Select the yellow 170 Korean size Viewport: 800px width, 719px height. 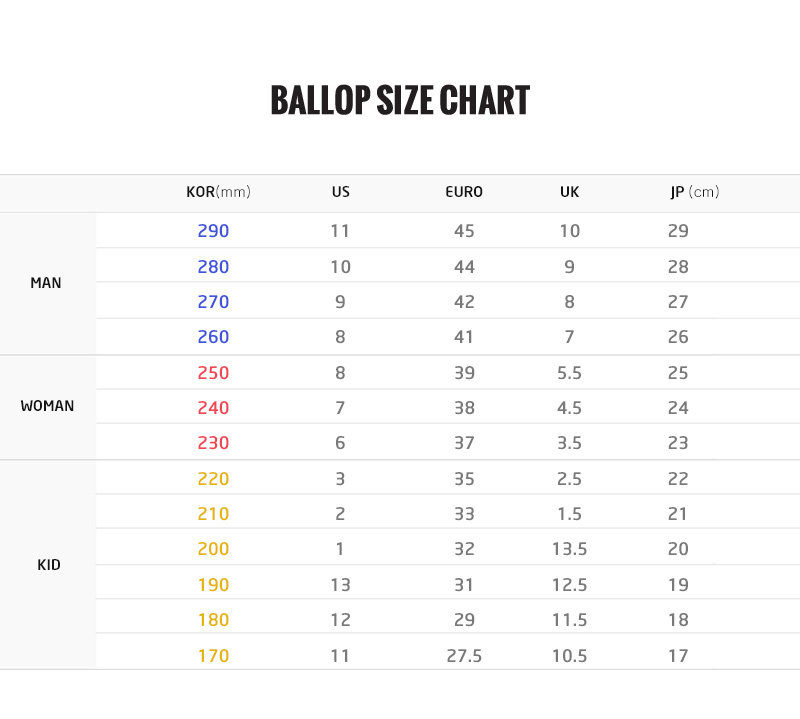[213, 656]
